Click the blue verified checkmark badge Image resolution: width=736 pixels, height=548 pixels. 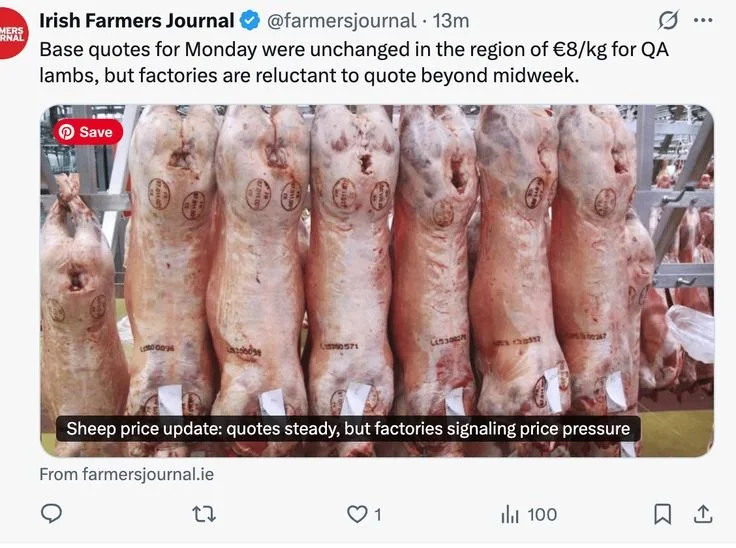pos(250,21)
